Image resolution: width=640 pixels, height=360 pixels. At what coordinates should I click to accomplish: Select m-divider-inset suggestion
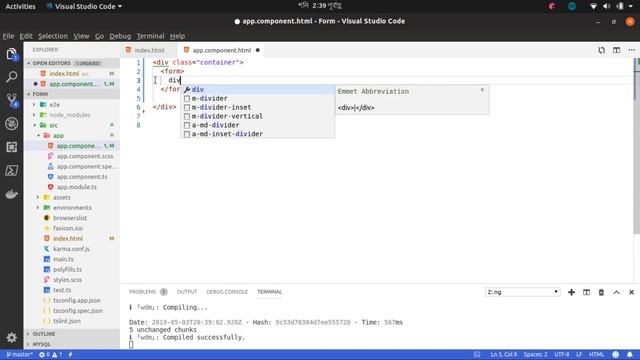[x=258, y=107]
